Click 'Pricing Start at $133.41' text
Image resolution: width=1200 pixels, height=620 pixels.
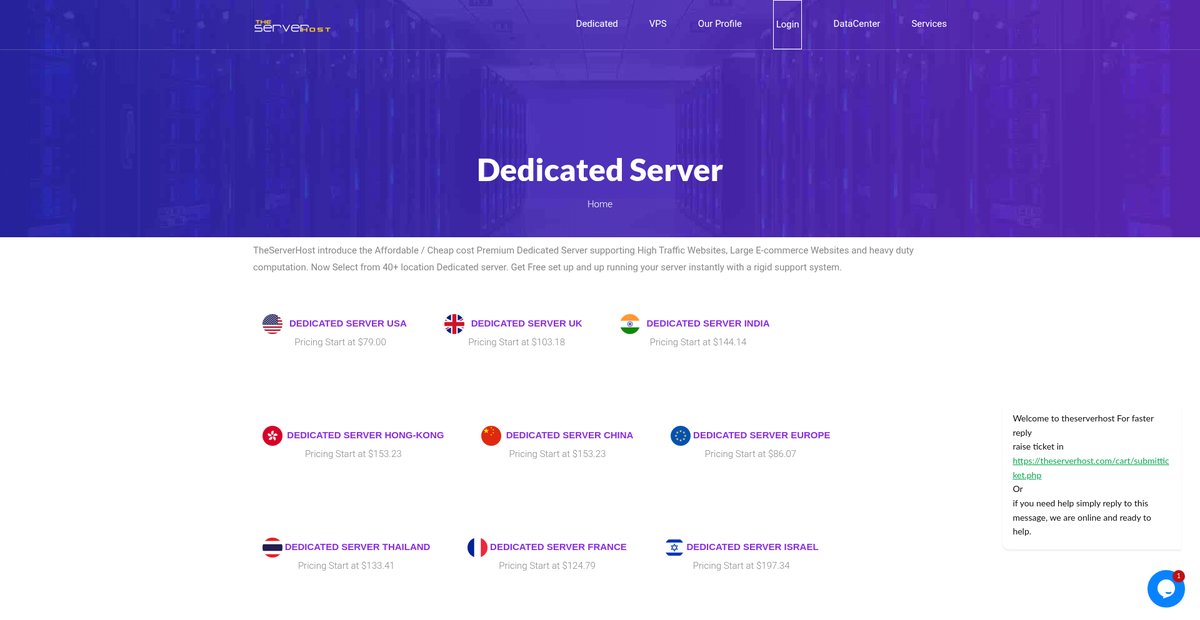[346, 566]
